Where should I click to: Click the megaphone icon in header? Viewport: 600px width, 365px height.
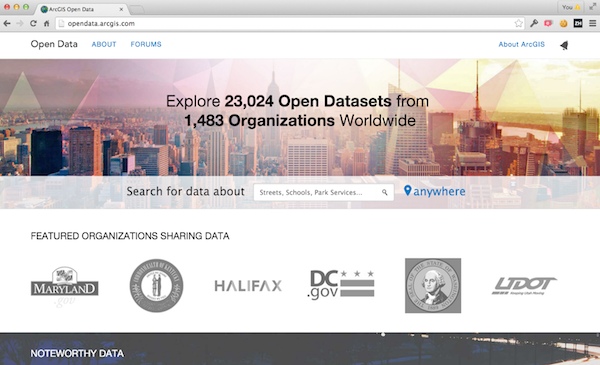point(564,45)
